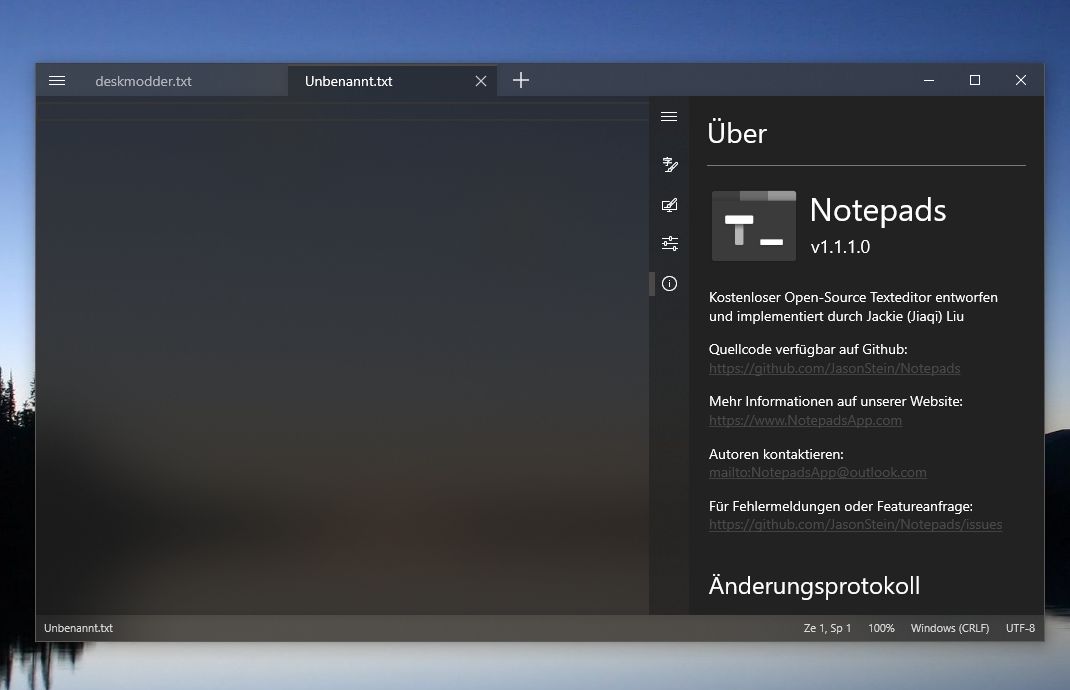Click the Ze 1, Sp 1 line indicator
This screenshot has height=690, width=1070.
coord(827,628)
